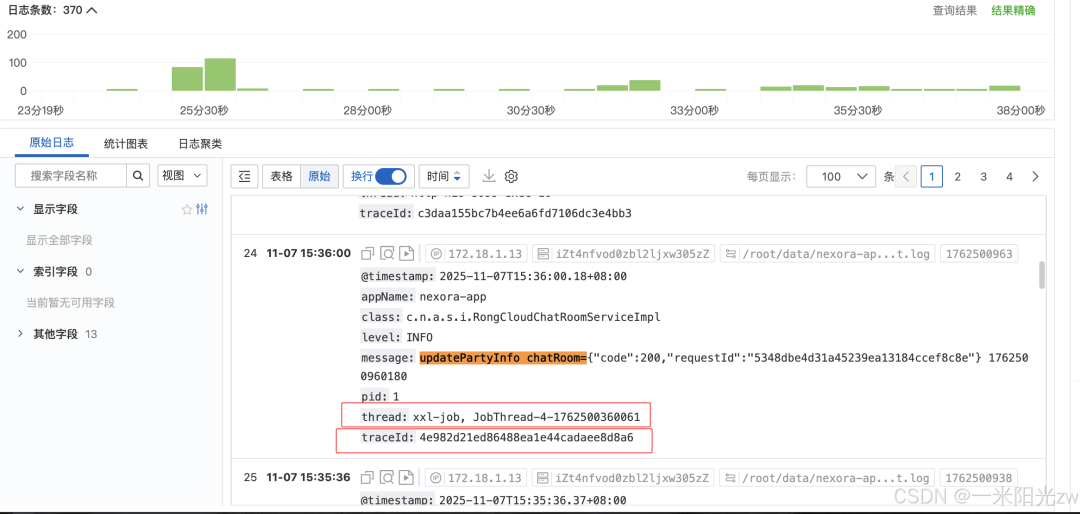The image size is (1080, 514).
Task: Click the 查询结果 label
Action: pyautogui.click(x=955, y=10)
